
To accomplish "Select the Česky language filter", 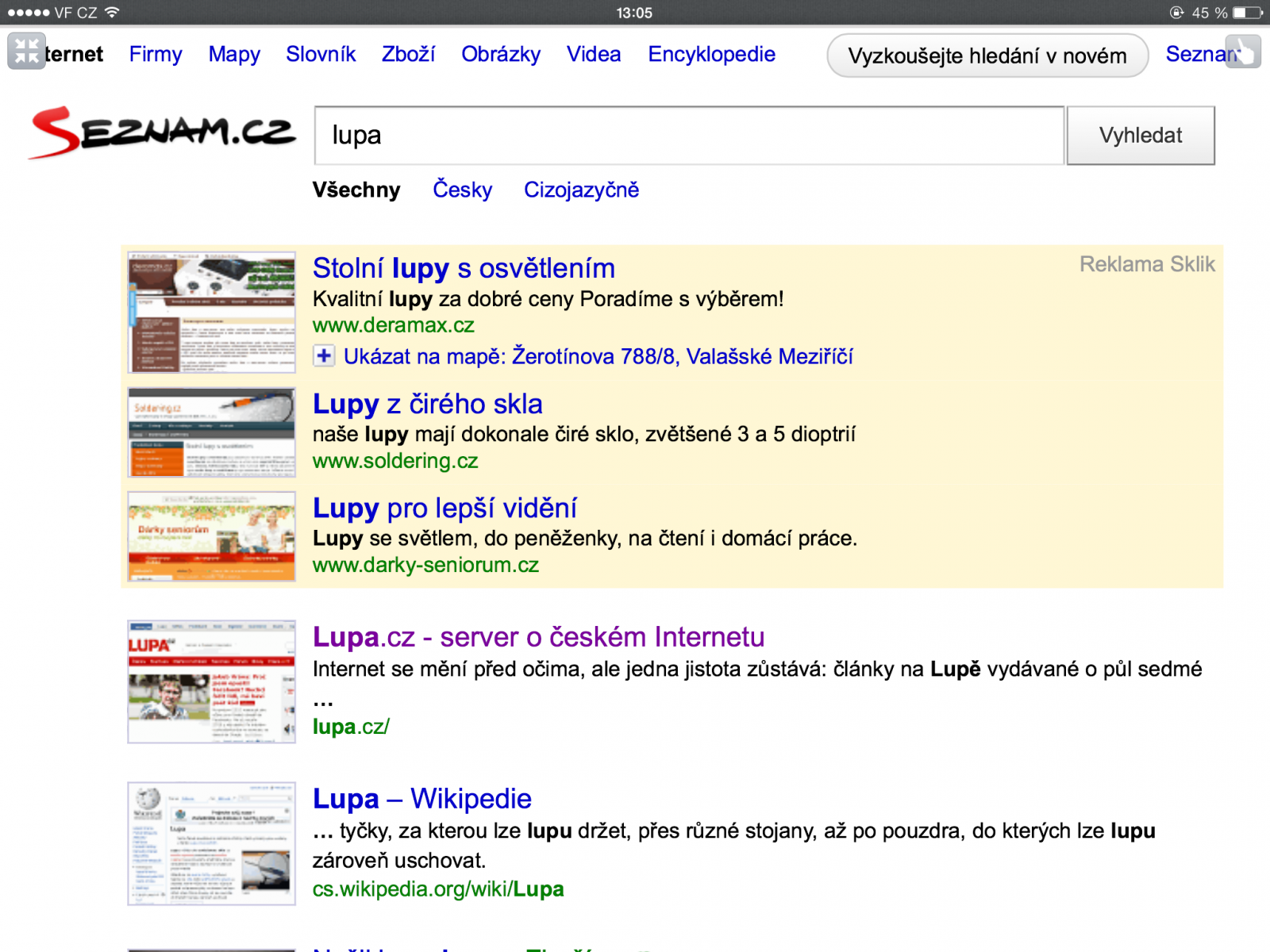I will pyautogui.click(x=463, y=190).
